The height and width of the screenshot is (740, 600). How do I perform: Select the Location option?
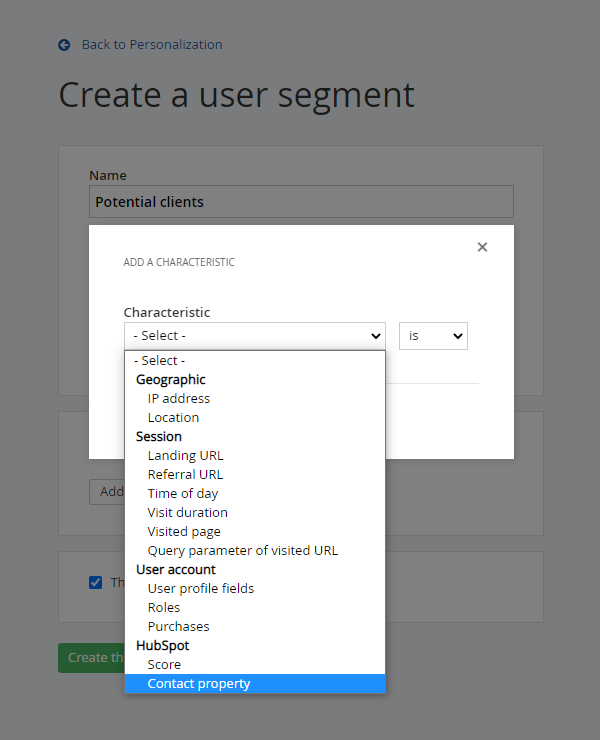point(173,418)
